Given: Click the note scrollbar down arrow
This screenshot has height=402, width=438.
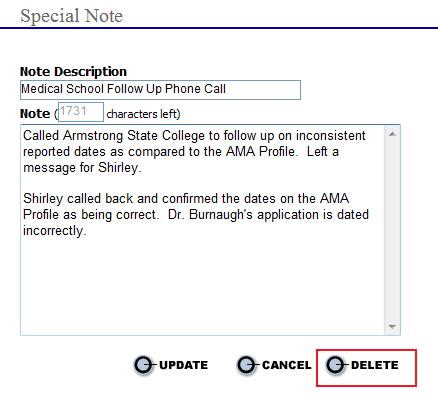Looking at the screenshot, I should [392, 327].
